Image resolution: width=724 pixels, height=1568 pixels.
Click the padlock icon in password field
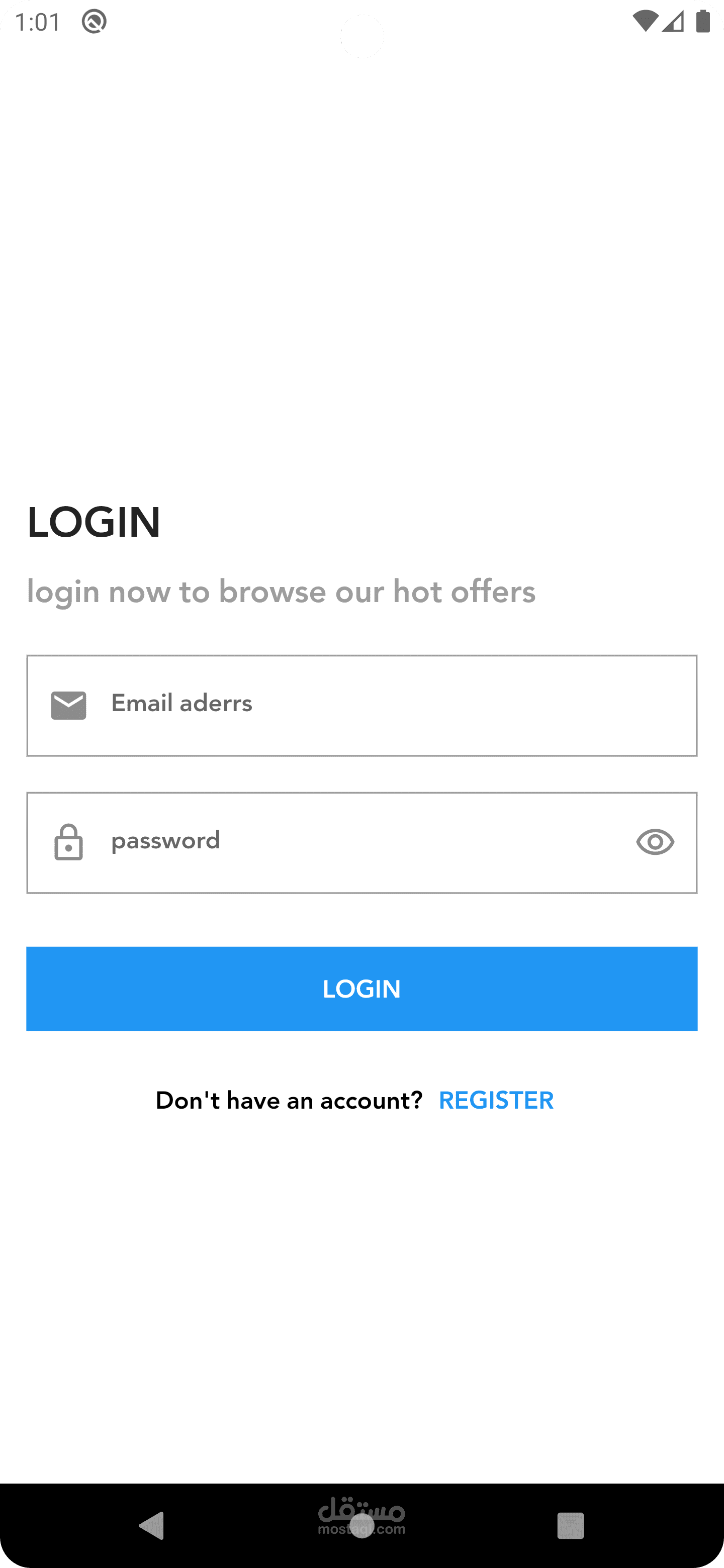coord(68,842)
